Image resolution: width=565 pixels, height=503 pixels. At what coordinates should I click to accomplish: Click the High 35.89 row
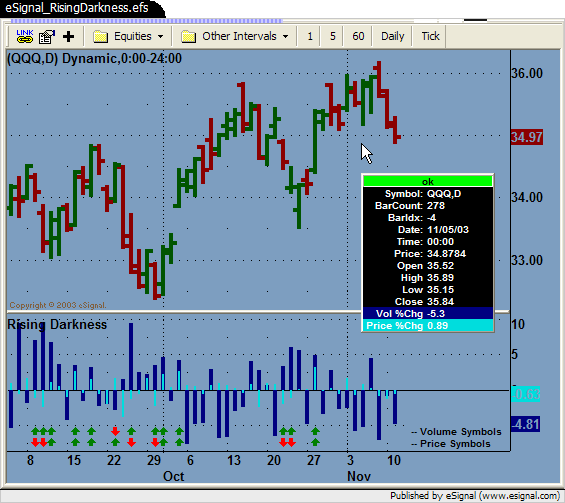point(428,278)
